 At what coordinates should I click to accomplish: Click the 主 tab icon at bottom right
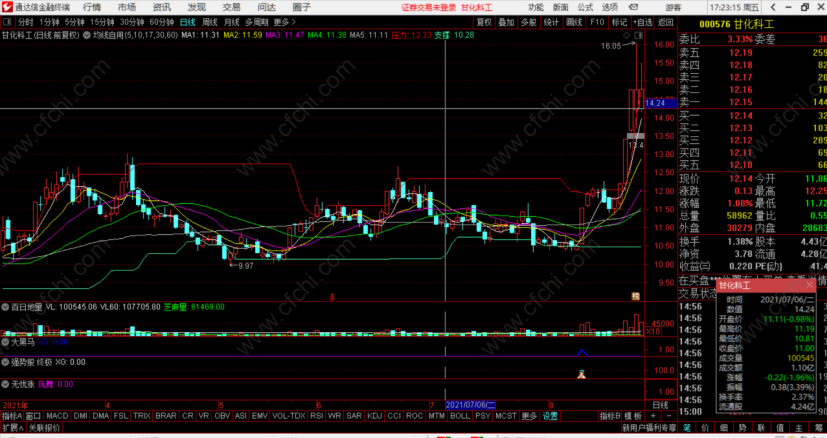point(799,427)
